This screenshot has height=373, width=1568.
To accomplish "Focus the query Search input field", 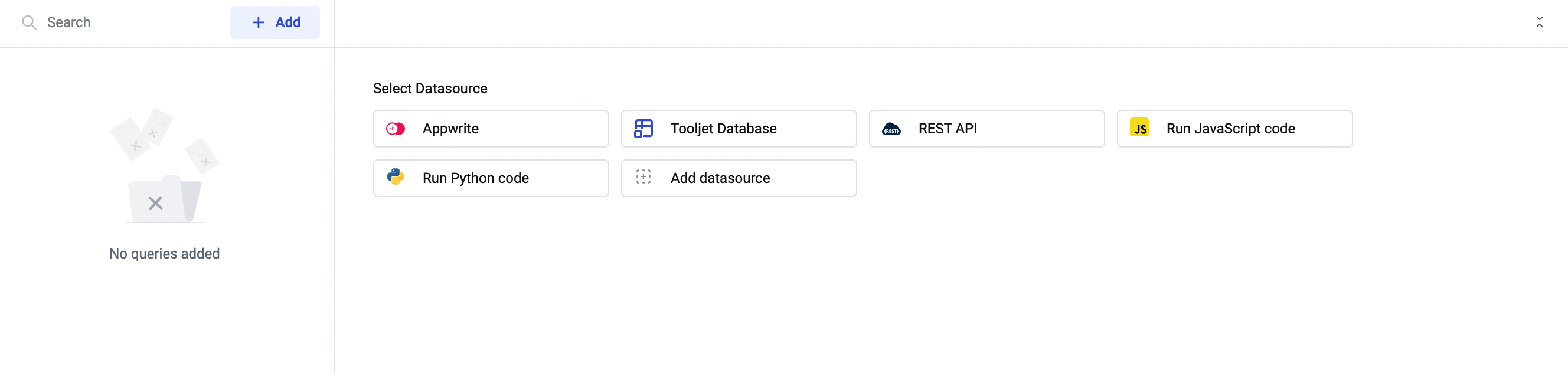I will coord(128,22).
